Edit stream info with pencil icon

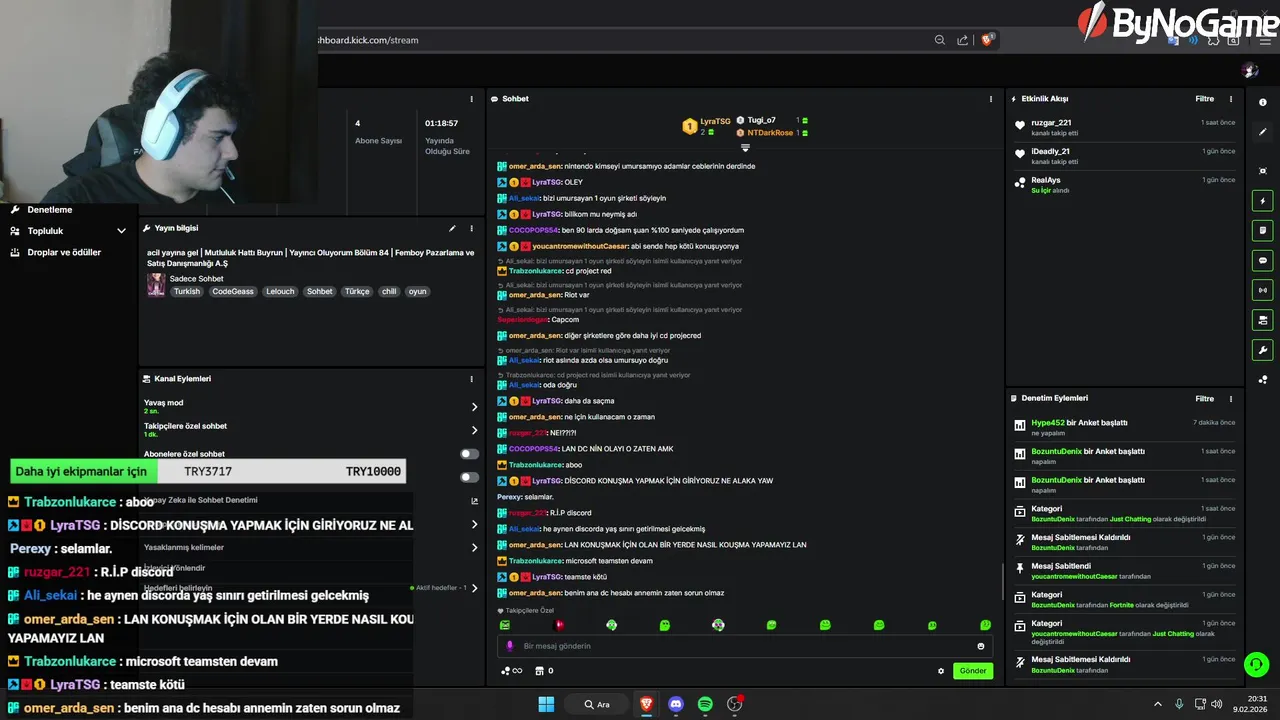tap(452, 228)
